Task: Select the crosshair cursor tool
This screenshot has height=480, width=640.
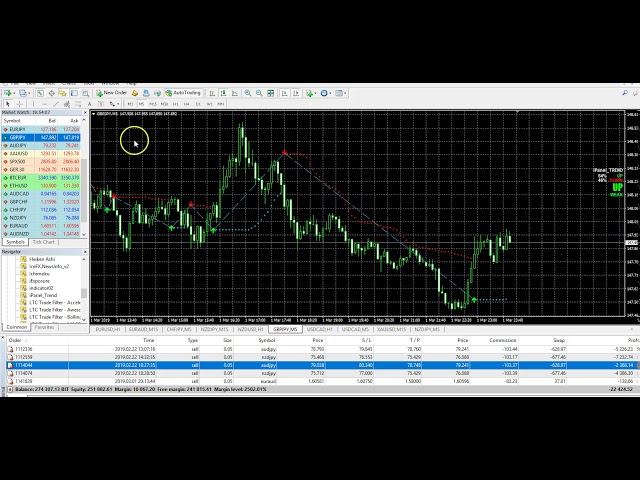Action: 19,103
